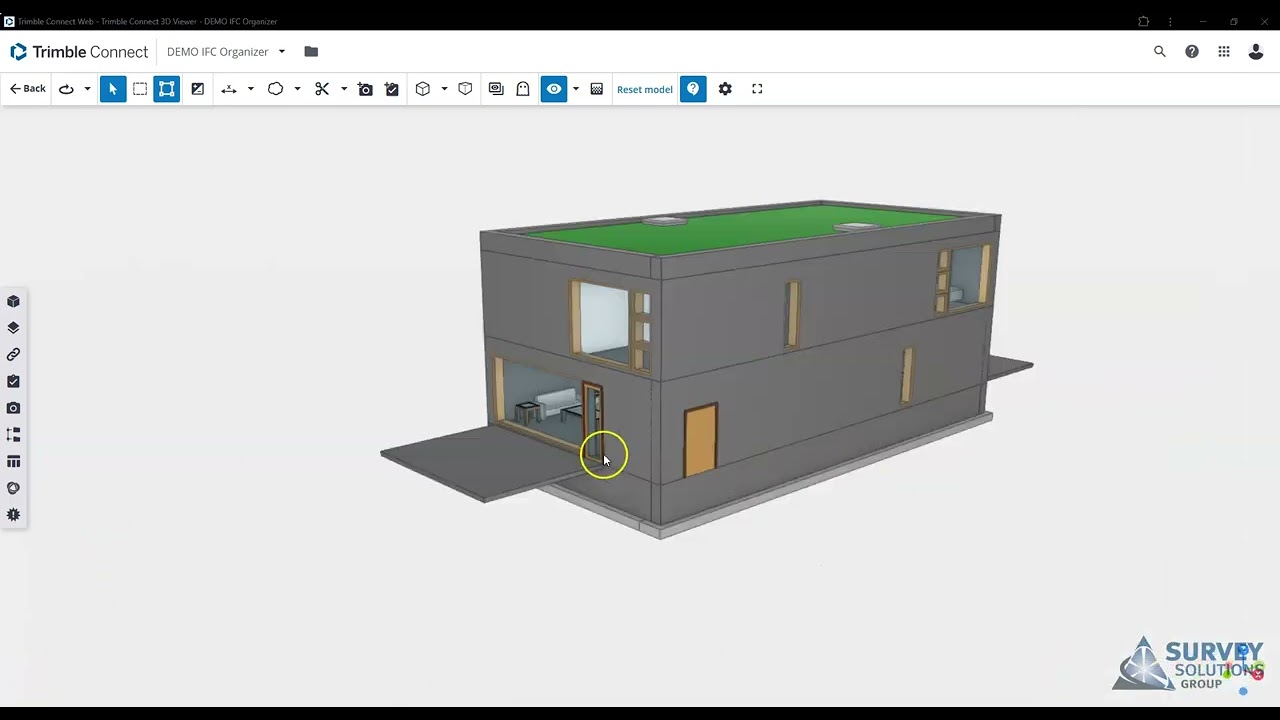The height and width of the screenshot is (720, 1280).
Task: Activate the orbit rotate tool
Action: point(66,89)
